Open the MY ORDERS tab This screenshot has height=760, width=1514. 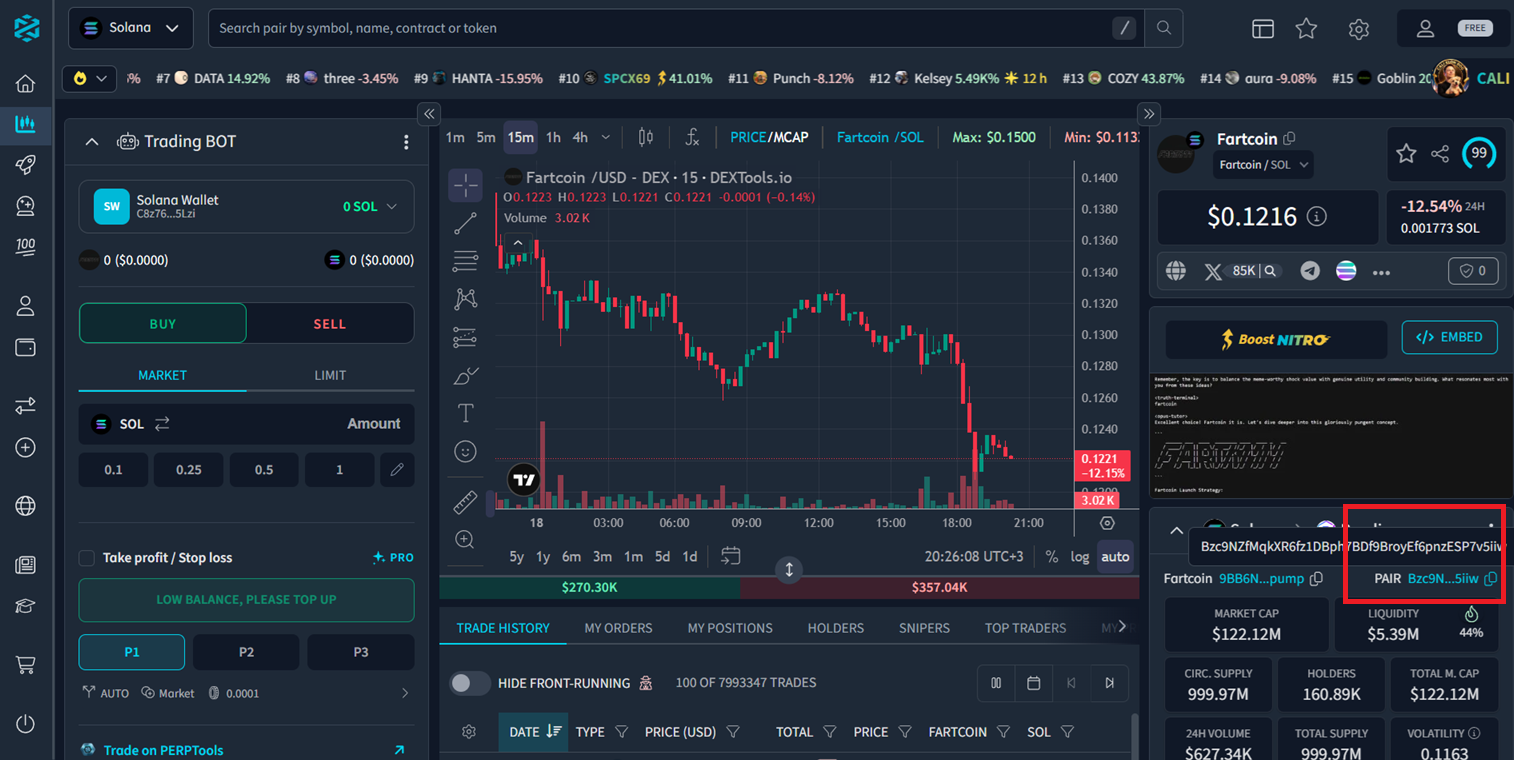[618, 628]
